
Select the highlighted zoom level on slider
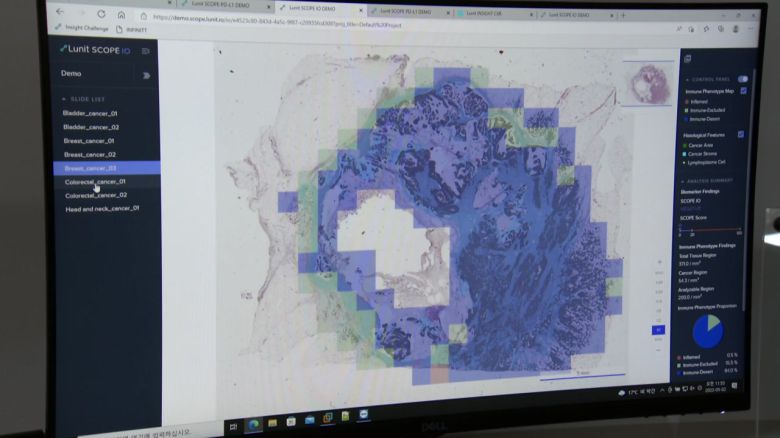pos(658,330)
